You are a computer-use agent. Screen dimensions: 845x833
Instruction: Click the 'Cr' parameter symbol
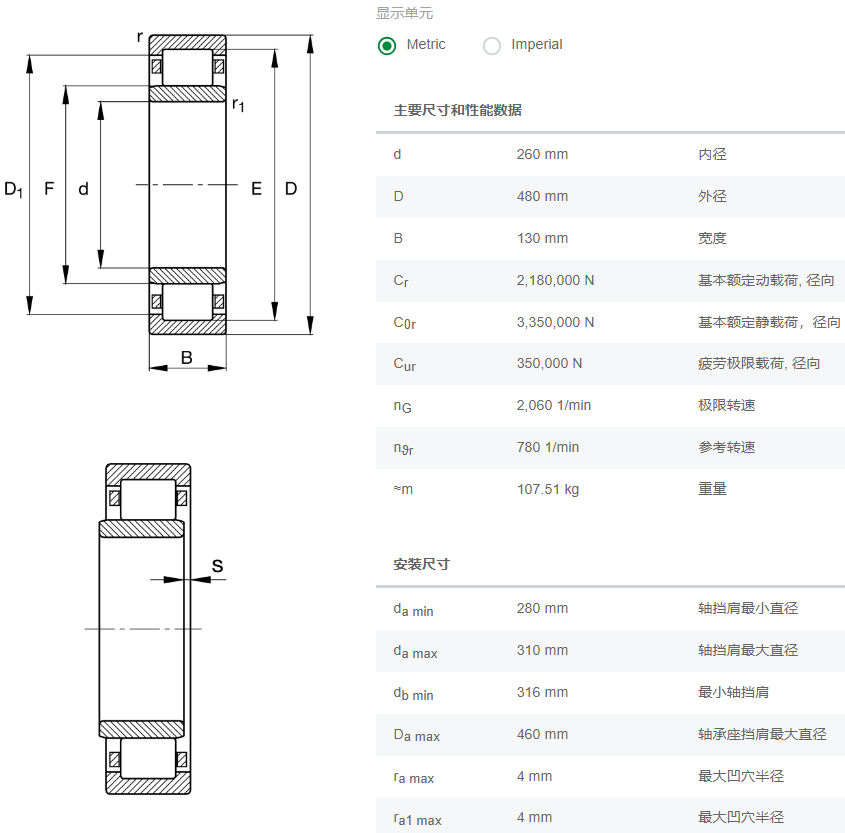coord(401,281)
